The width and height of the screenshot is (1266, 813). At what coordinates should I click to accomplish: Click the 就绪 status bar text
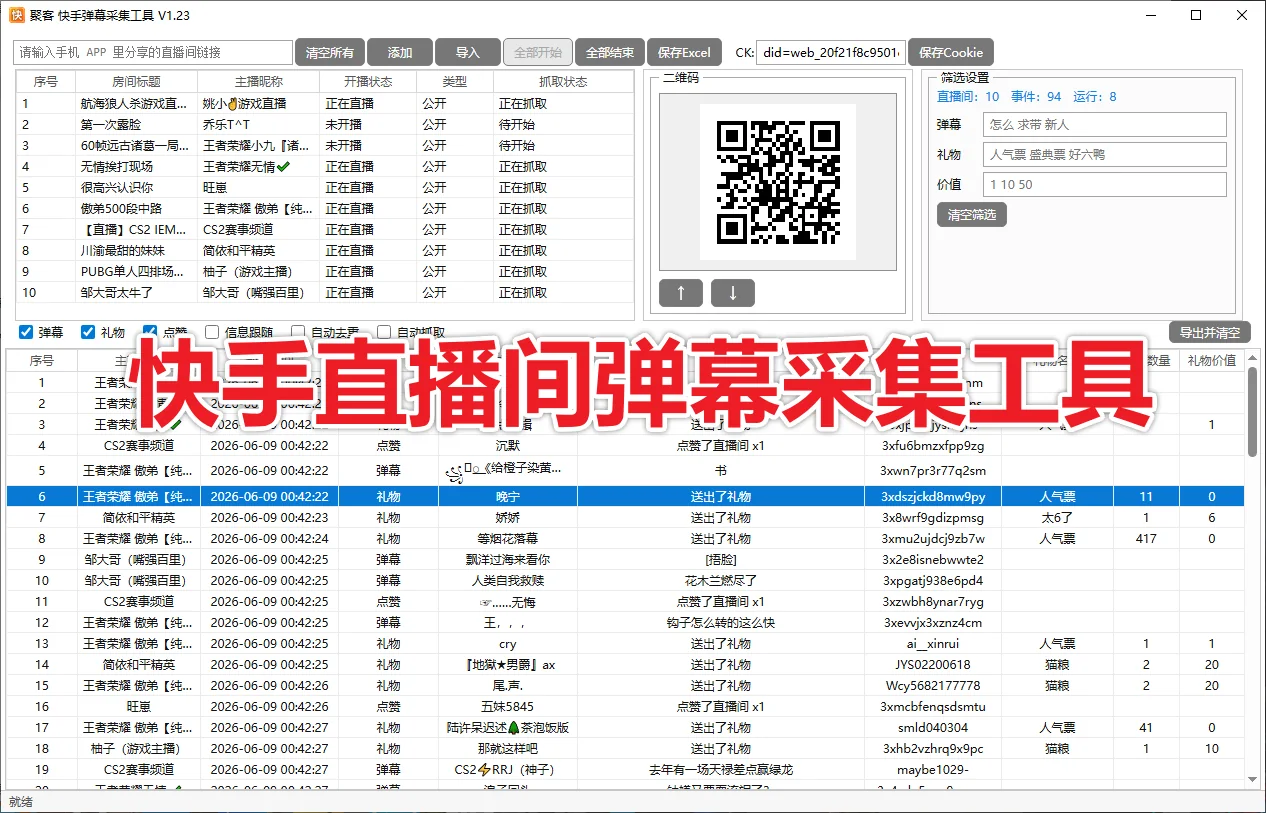20,801
